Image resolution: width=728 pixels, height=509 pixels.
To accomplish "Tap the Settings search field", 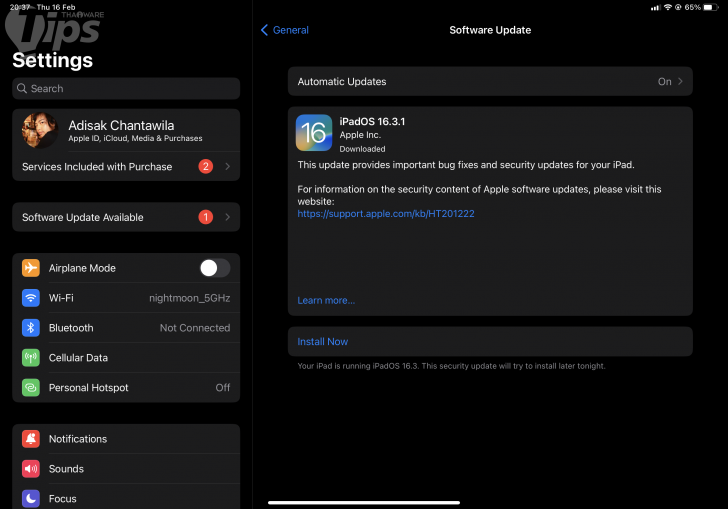I will point(126,88).
